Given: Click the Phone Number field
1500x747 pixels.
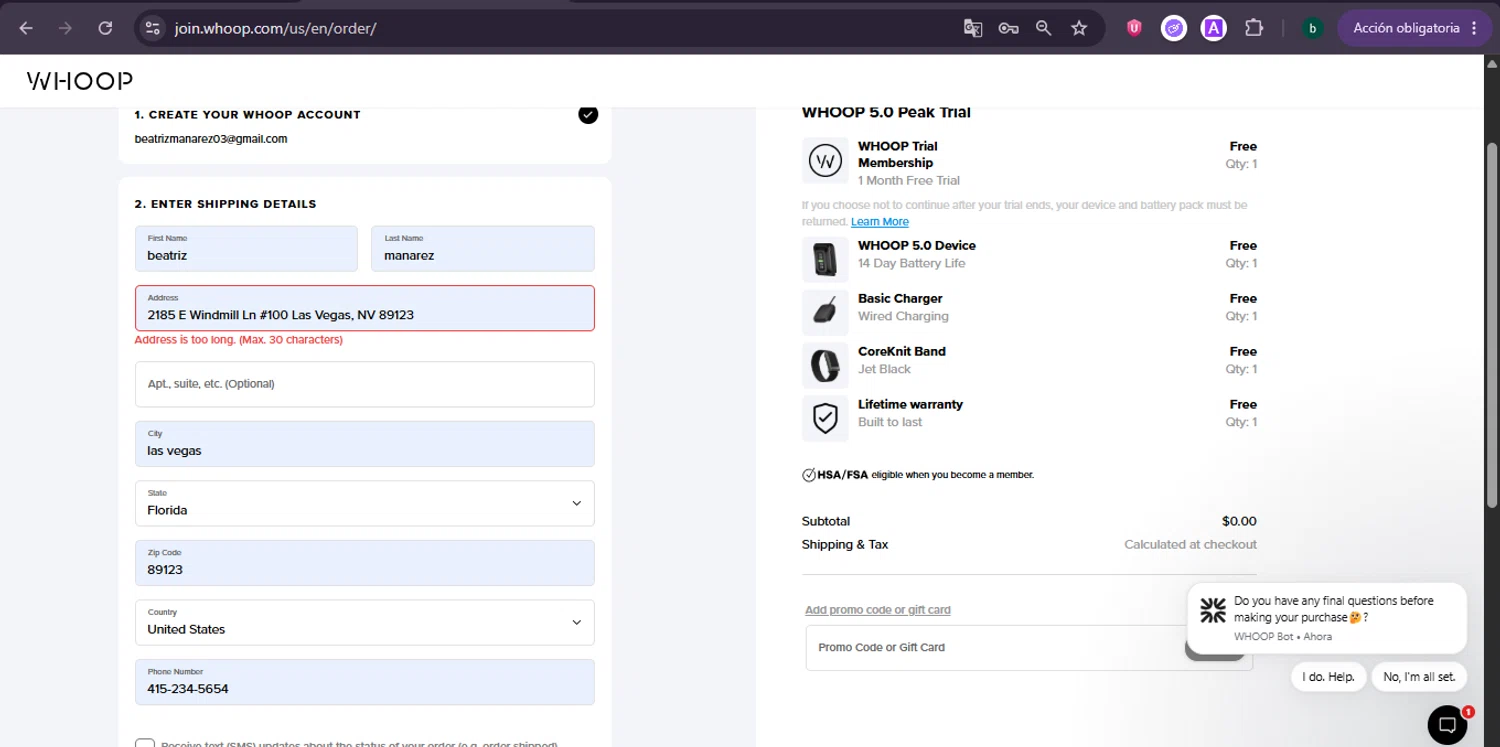Looking at the screenshot, I should [x=365, y=682].
